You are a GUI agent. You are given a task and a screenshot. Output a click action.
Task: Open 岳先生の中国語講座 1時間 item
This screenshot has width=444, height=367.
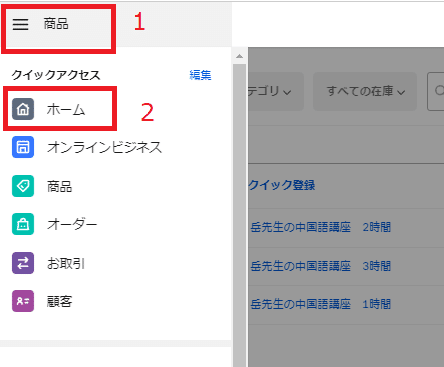(x=320, y=304)
